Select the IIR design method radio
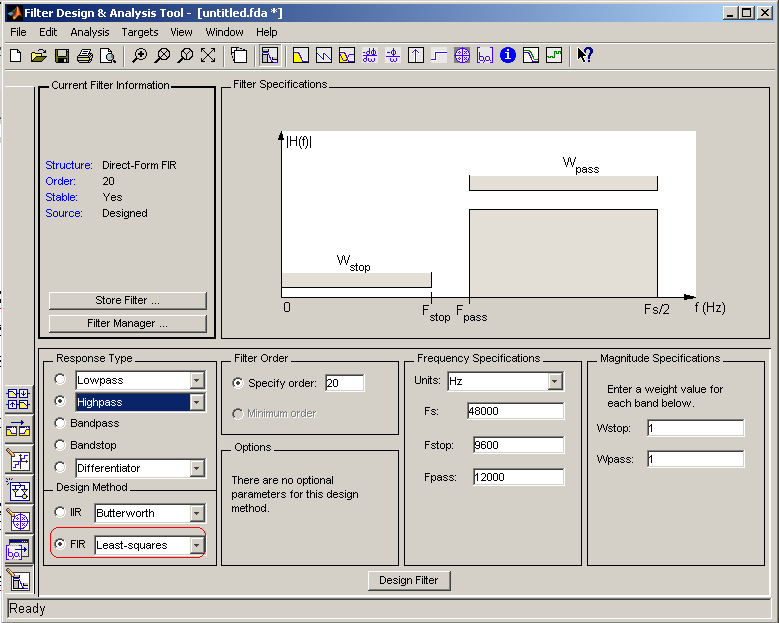 60,512
